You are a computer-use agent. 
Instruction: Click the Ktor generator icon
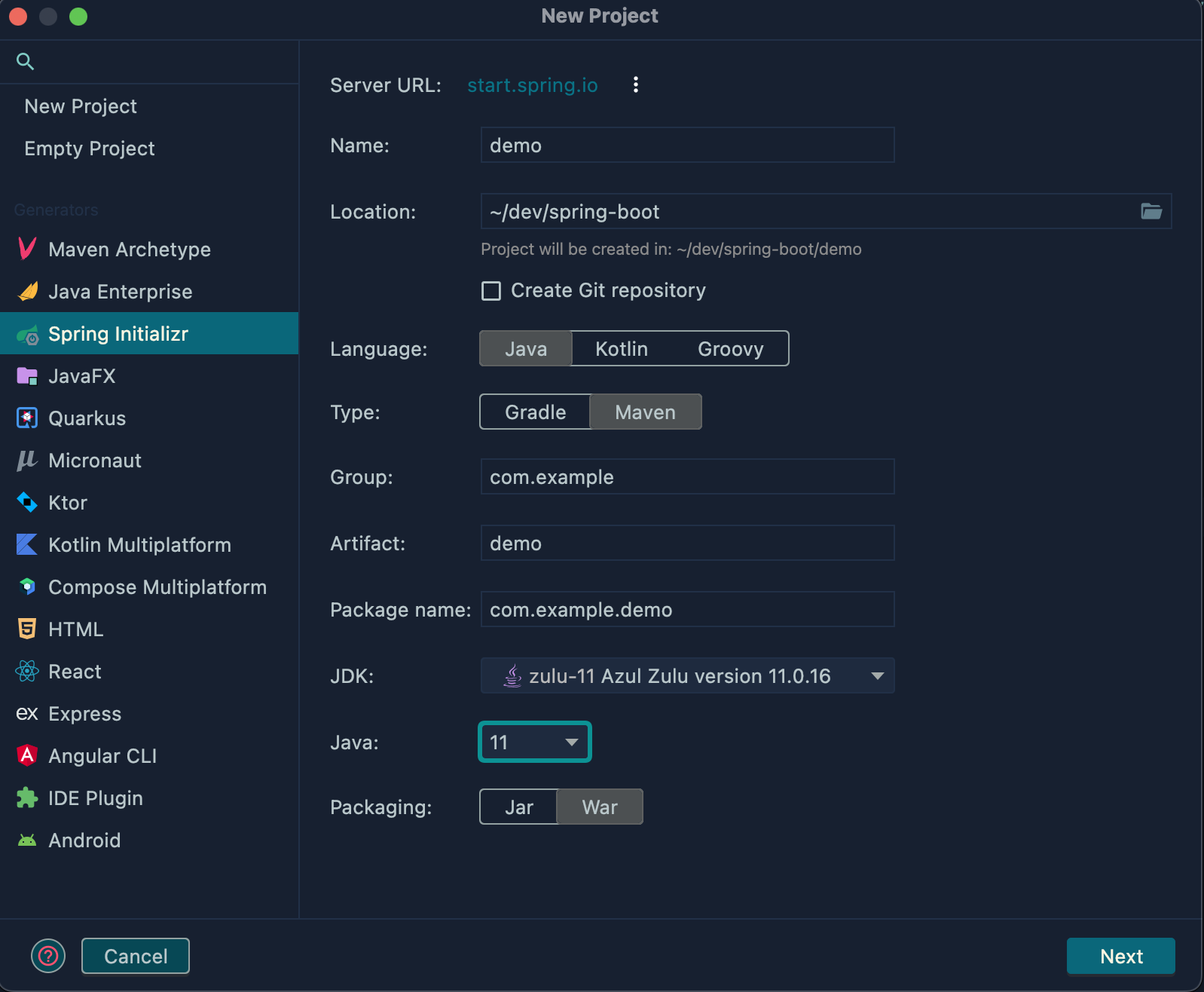point(27,502)
